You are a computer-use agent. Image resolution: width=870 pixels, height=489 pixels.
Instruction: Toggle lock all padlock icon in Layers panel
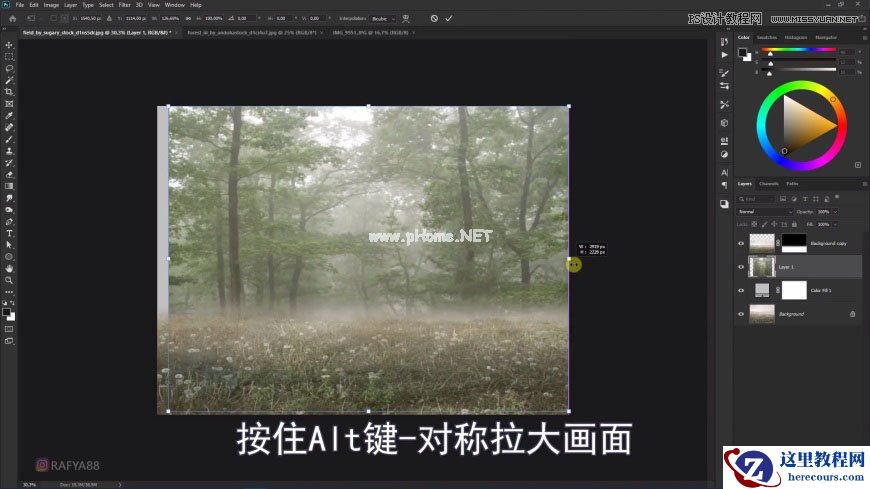(794, 224)
